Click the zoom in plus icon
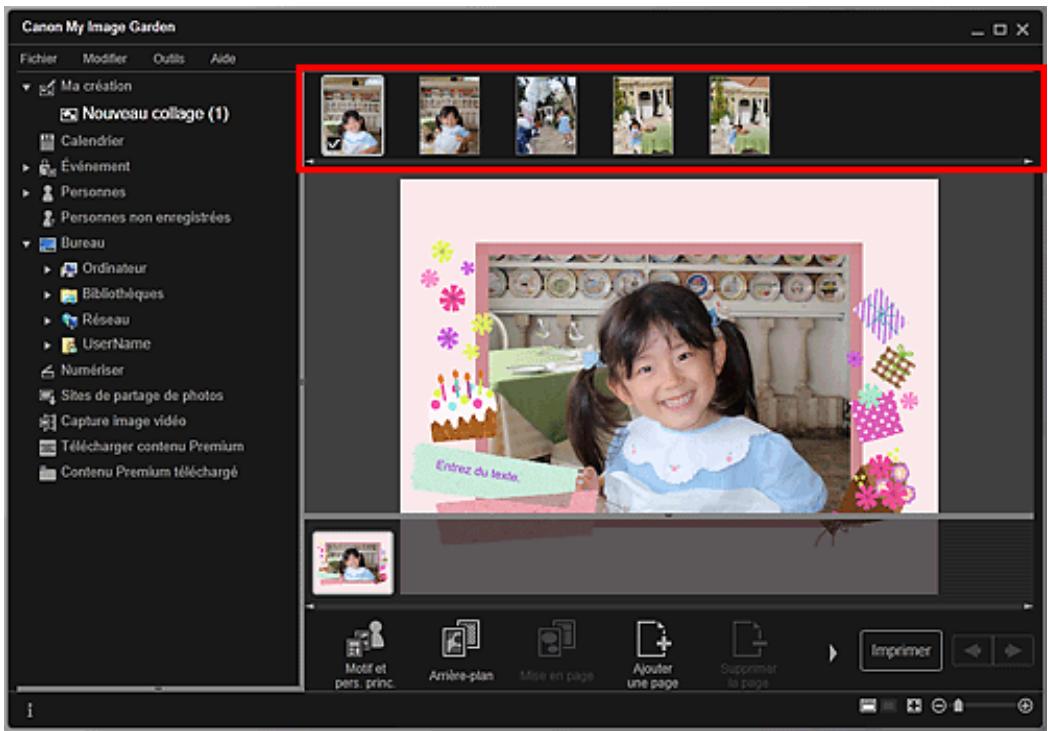 [1025, 705]
